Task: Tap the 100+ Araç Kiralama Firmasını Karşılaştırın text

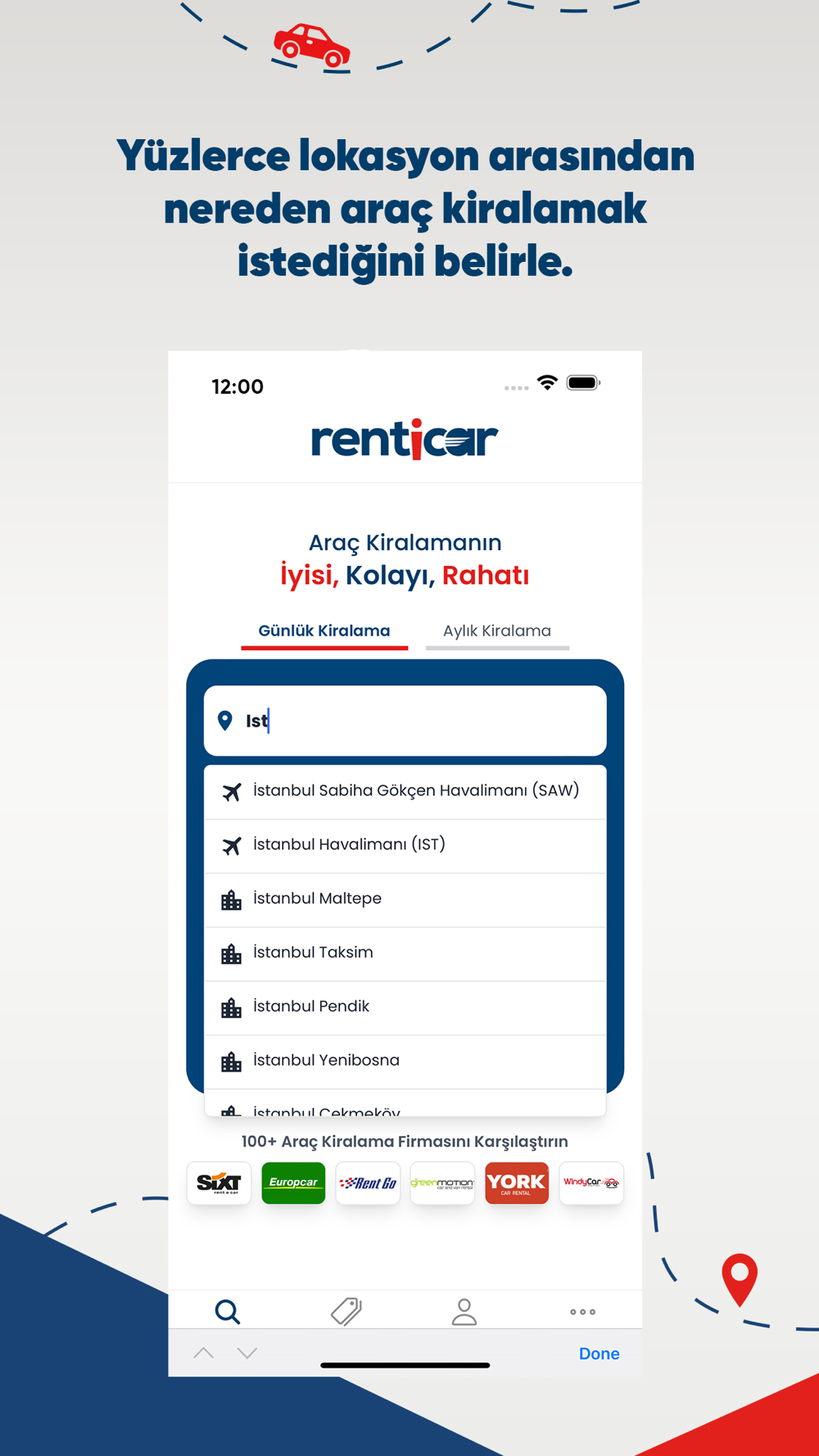Action: pos(405,1142)
